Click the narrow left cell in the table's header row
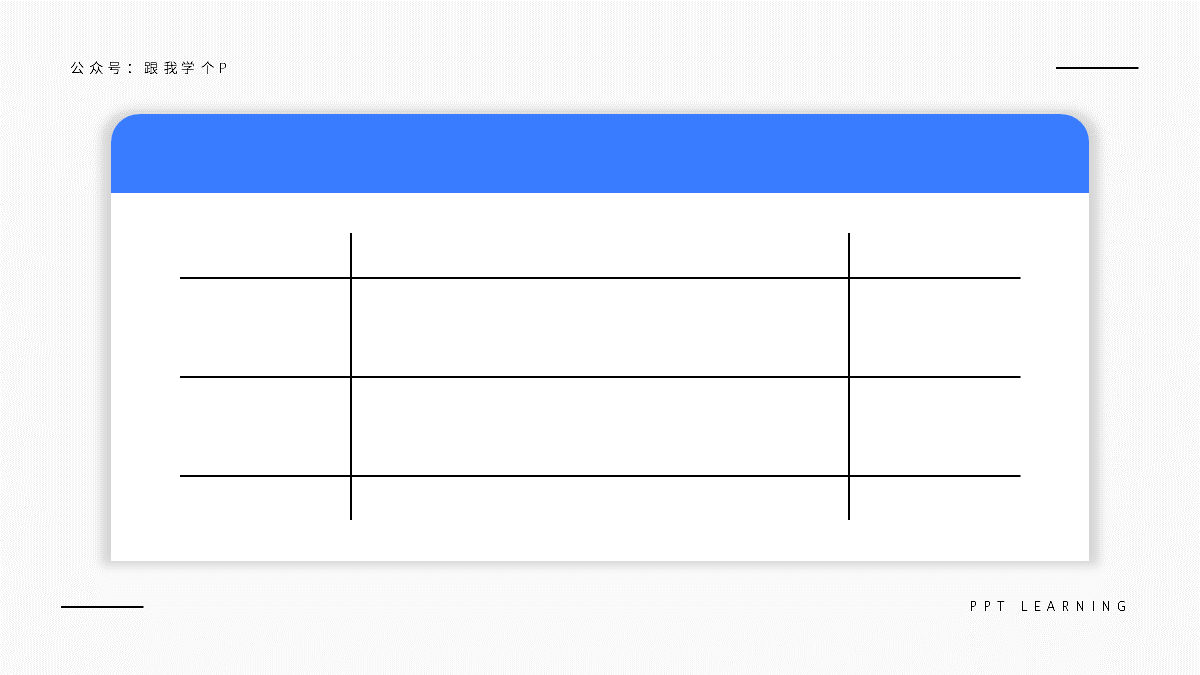The height and width of the screenshot is (675, 1200). pyautogui.click(x=265, y=255)
